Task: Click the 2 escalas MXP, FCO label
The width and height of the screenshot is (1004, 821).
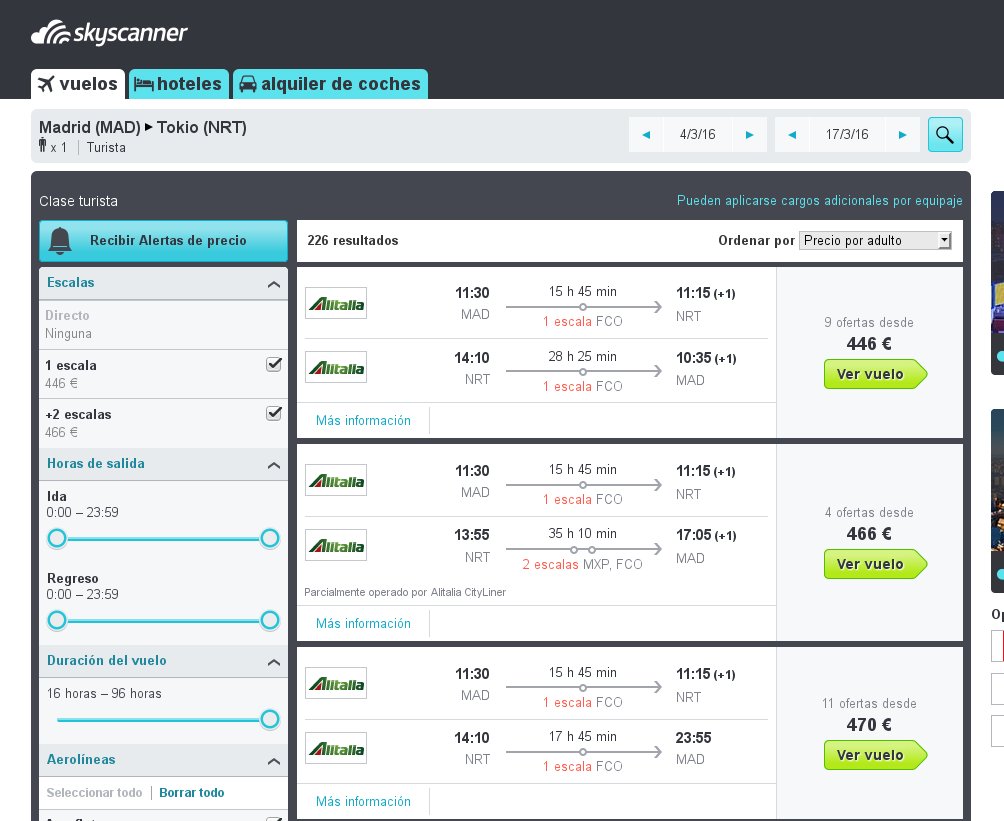Action: click(x=582, y=565)
